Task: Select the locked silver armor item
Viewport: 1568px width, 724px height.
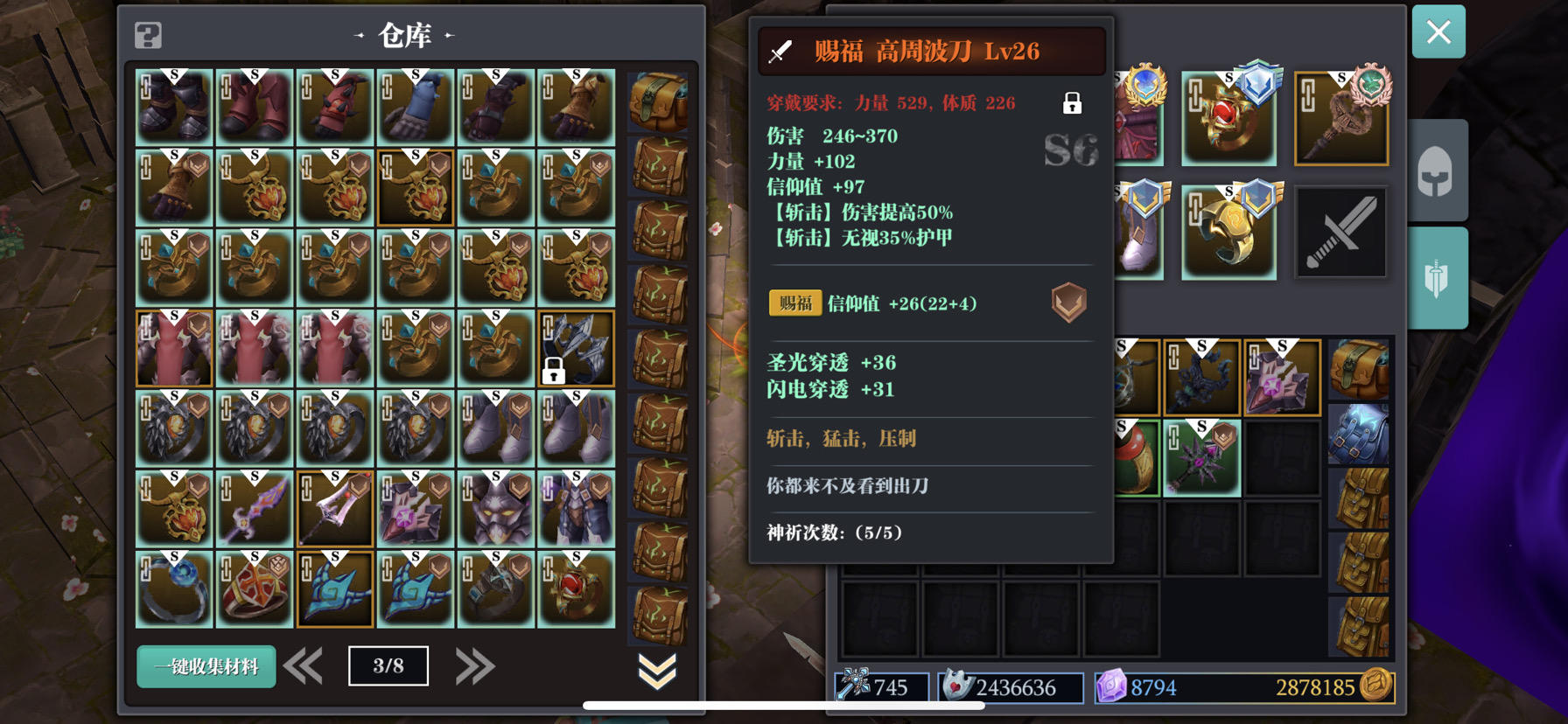Action: [x=576, y=349]
